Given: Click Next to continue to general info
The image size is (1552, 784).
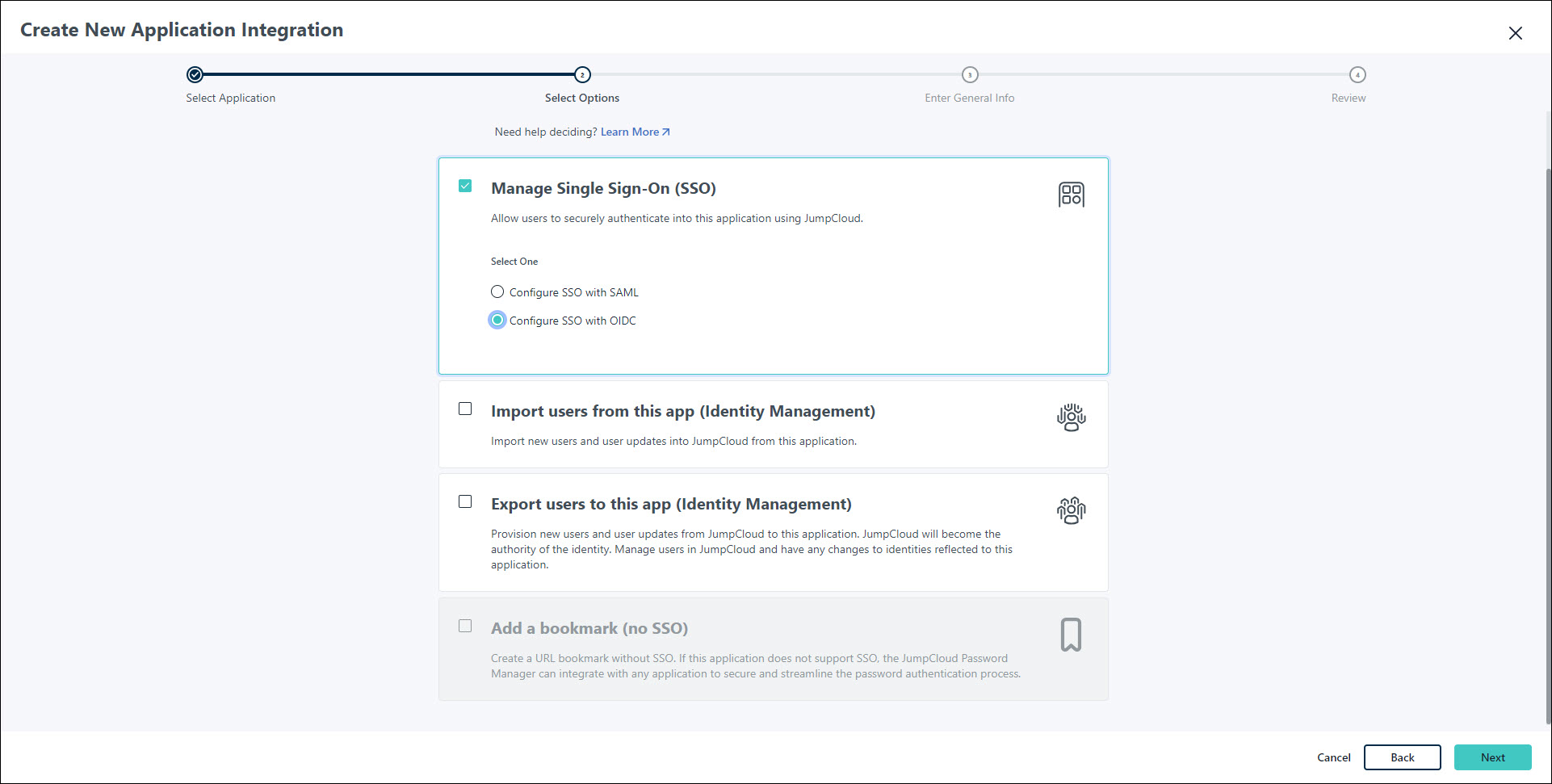Looking at the screenshot, I should click(x=1492, y=757).
